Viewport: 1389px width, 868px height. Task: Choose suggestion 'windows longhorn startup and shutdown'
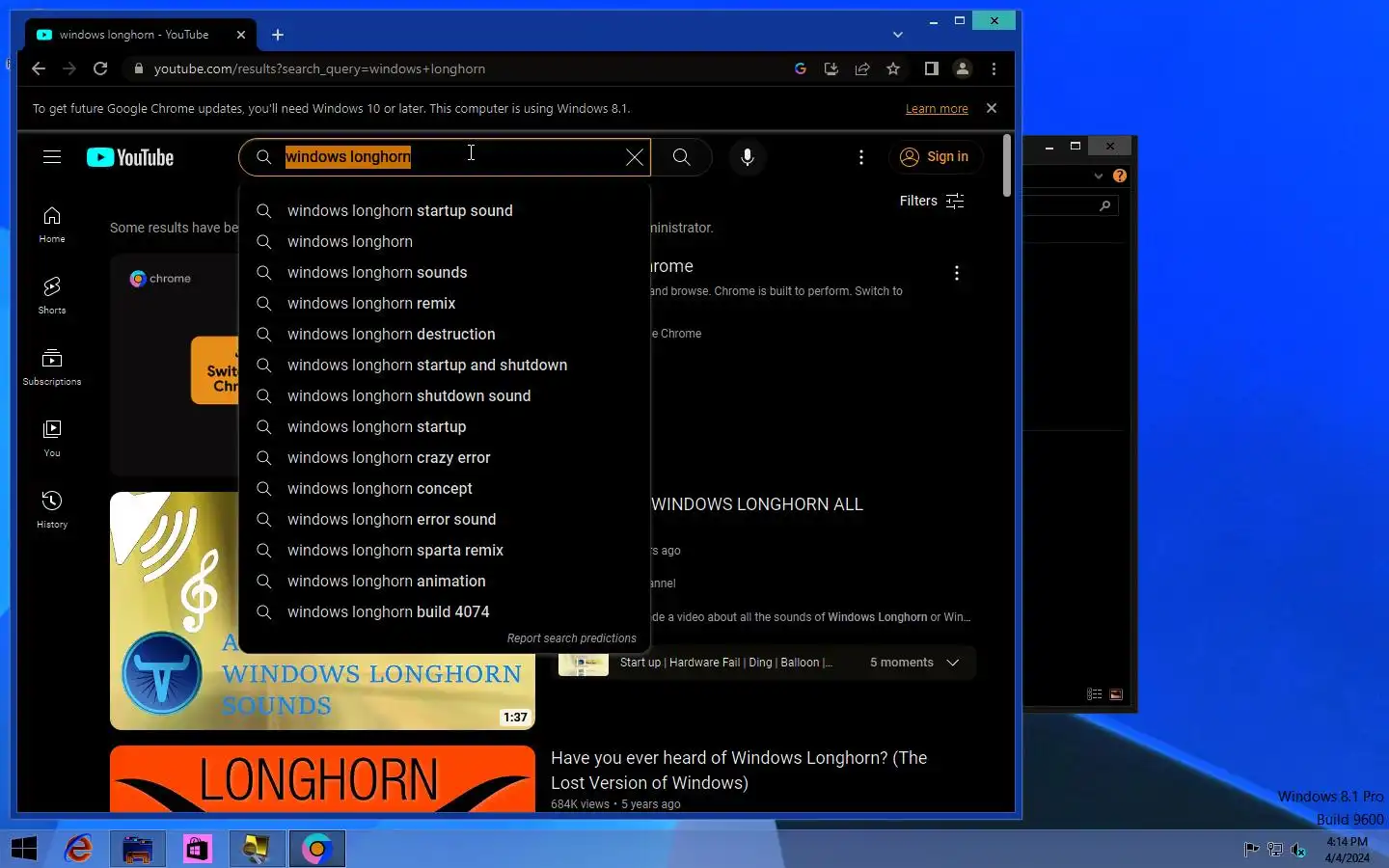445,365
